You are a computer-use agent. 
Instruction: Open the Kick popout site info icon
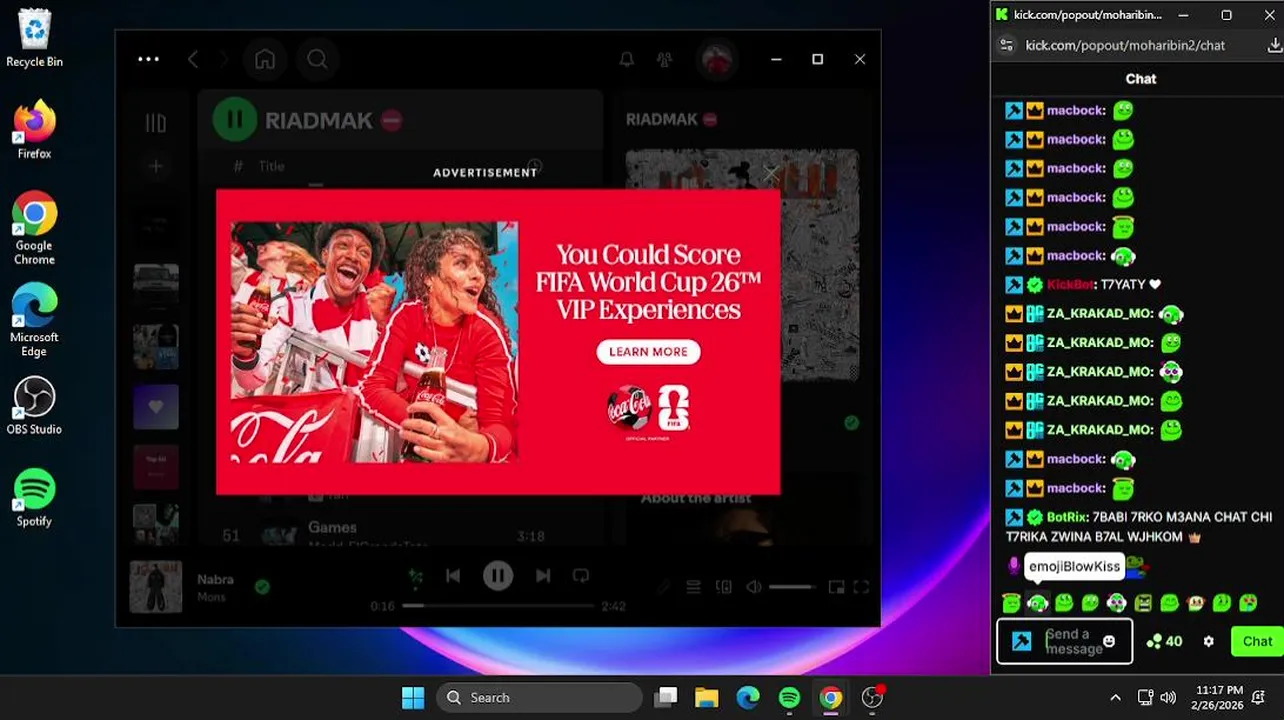click(1007, 45)
